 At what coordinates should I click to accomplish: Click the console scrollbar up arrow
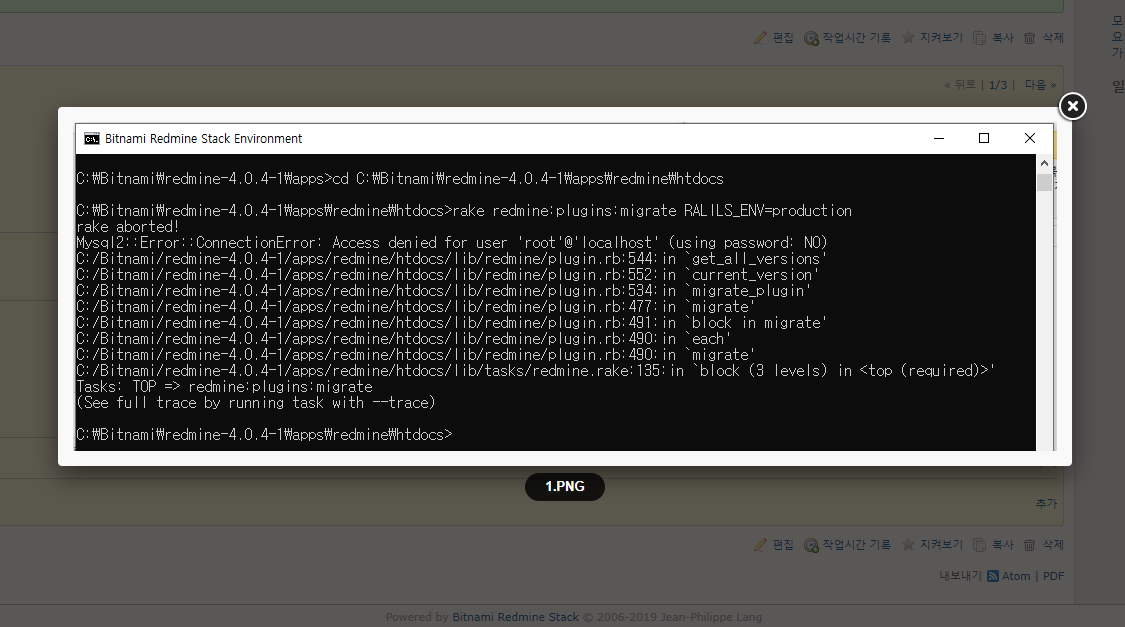[1044, 164]
